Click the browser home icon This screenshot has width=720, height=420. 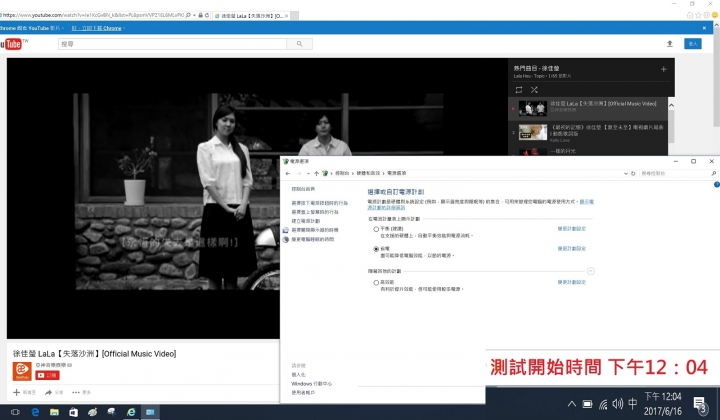click(x=690, y=15)
